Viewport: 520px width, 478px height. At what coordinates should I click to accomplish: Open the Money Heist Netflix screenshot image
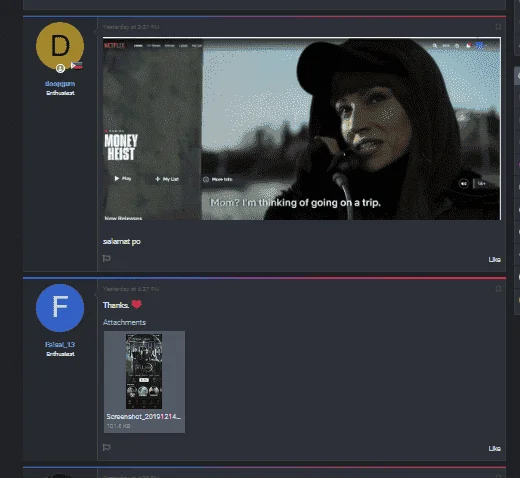click(x=302, y=129)
